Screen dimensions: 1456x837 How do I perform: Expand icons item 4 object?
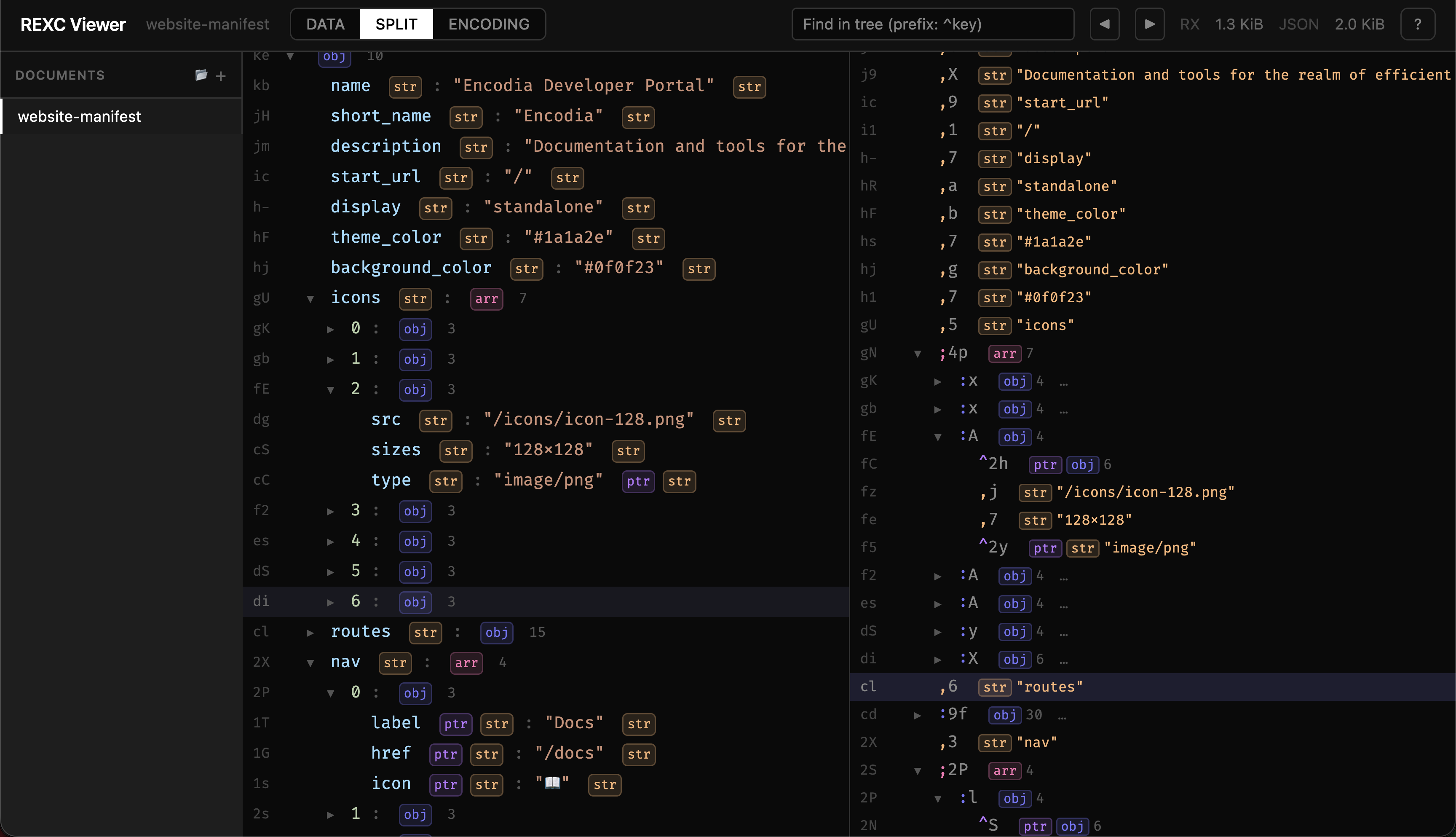[330, 542]
